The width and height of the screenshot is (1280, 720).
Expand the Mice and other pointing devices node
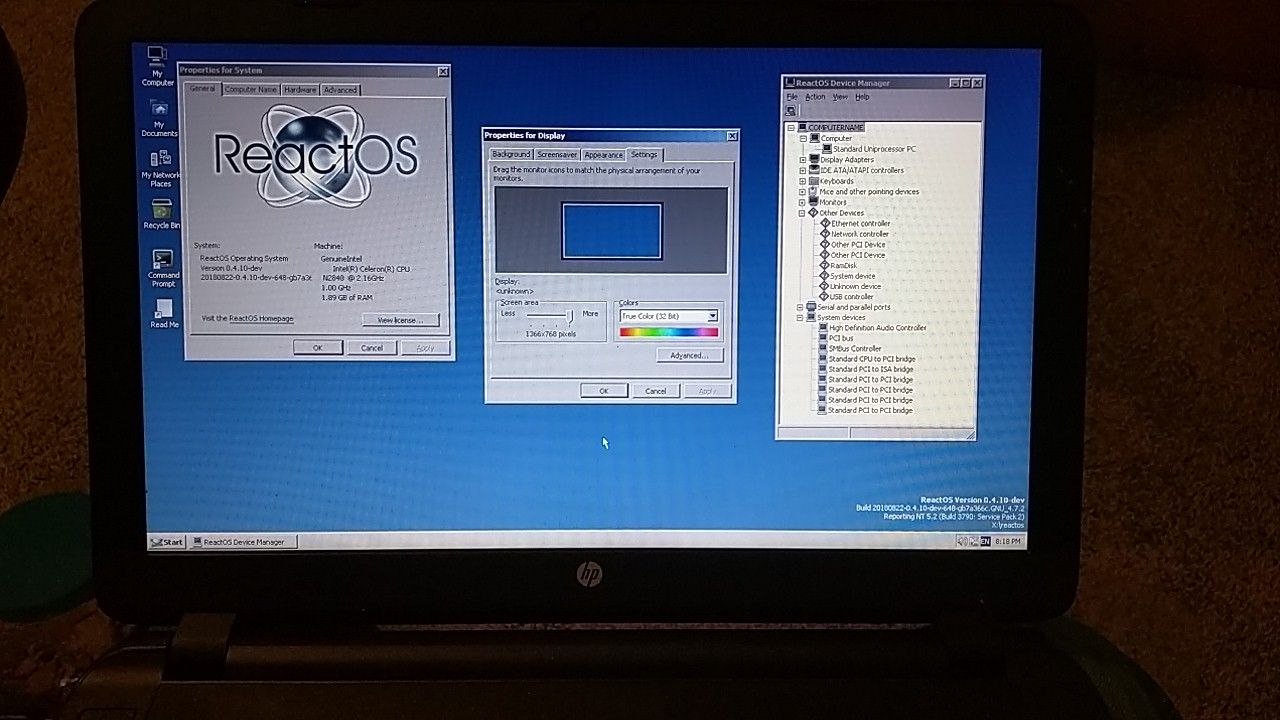click(x=802, y=192)
